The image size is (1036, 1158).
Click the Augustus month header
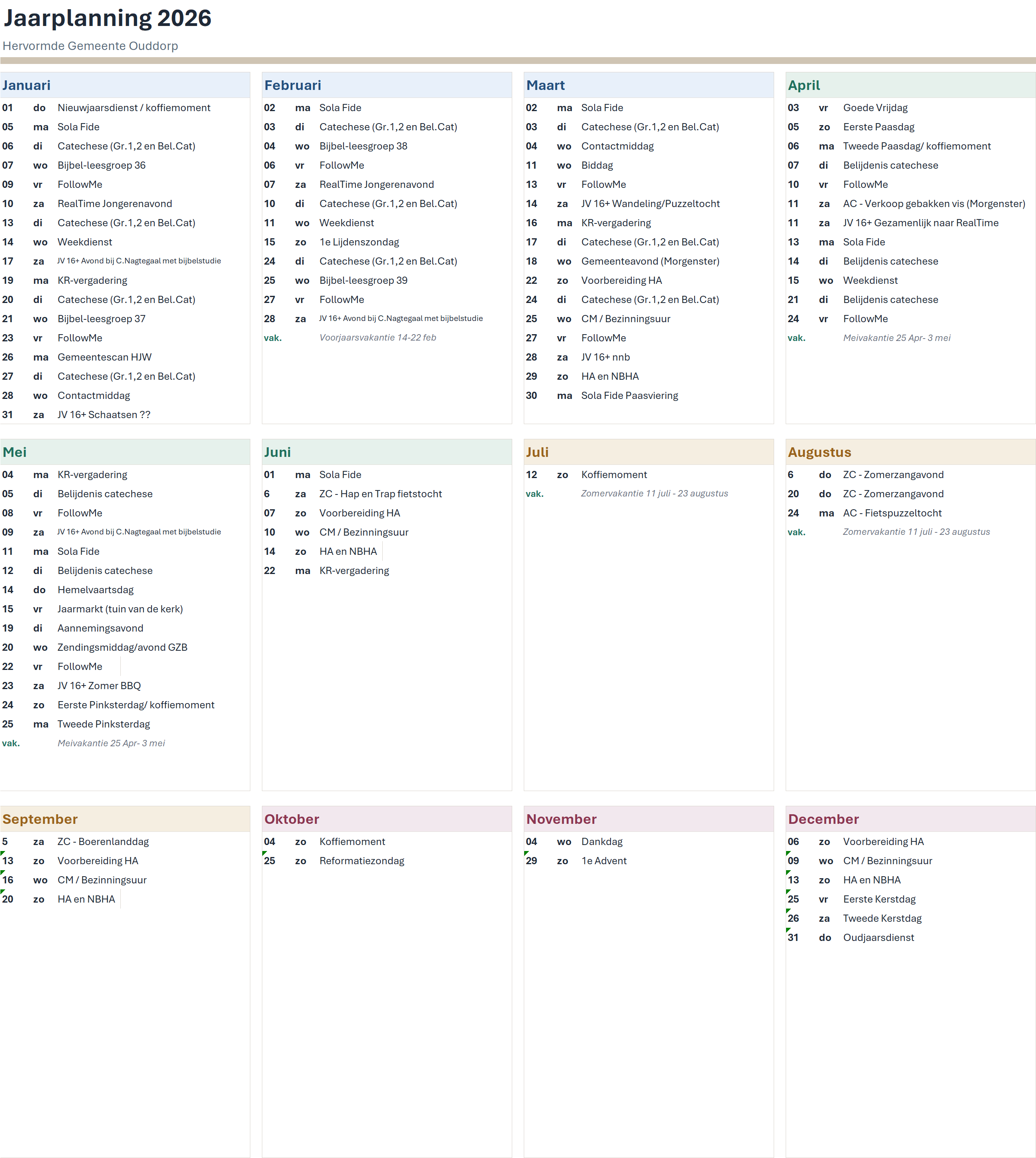819,452
